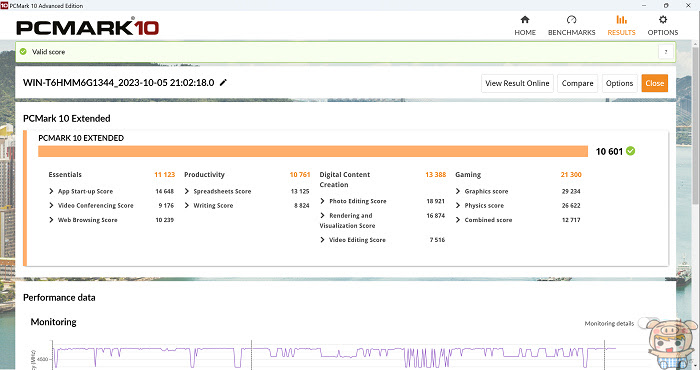Click the PCMark 10 logo
This screenshot has height=370, width=700.
pos(88,27)
